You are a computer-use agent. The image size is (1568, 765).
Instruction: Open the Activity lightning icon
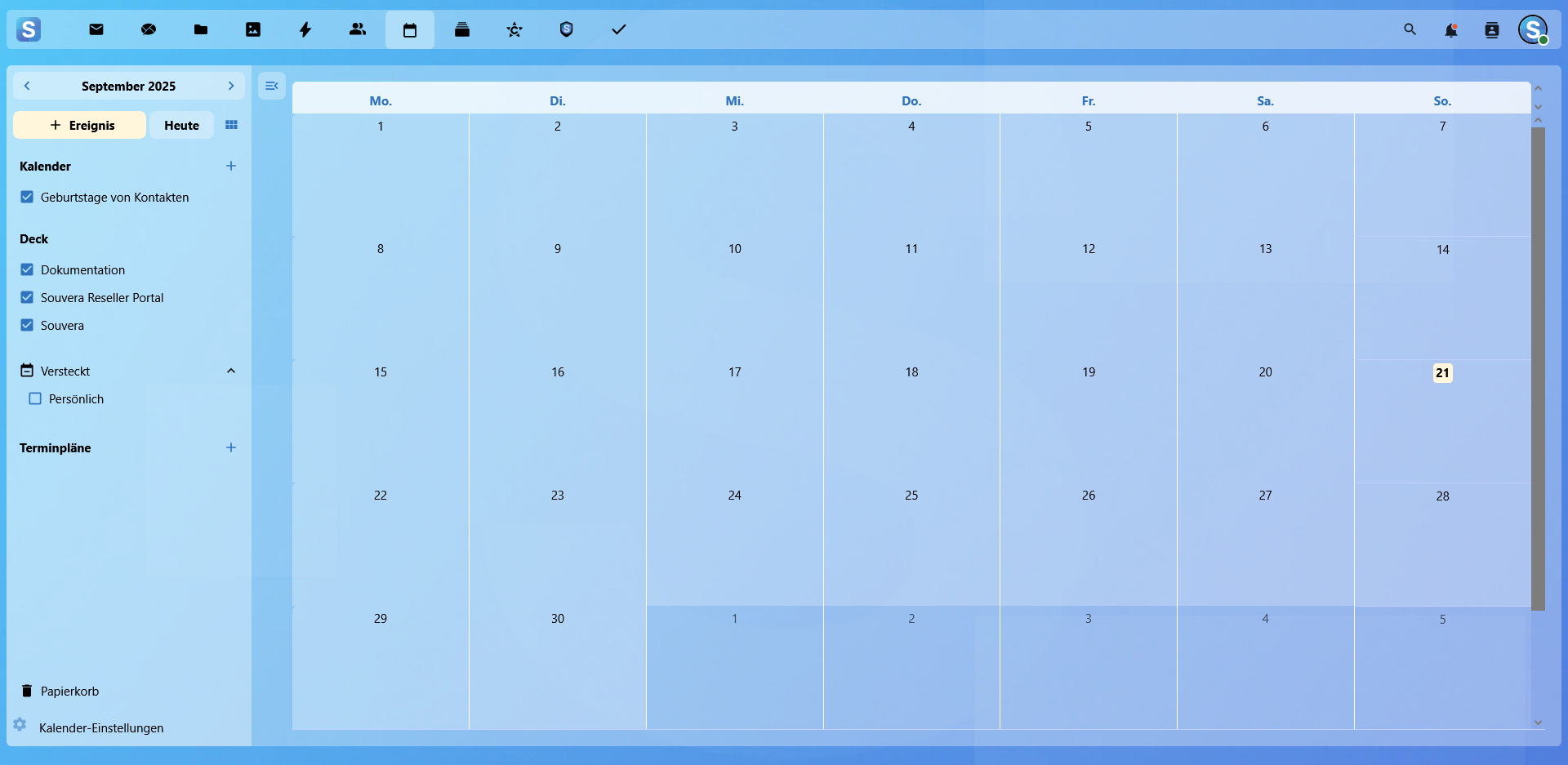click(305, 29)
